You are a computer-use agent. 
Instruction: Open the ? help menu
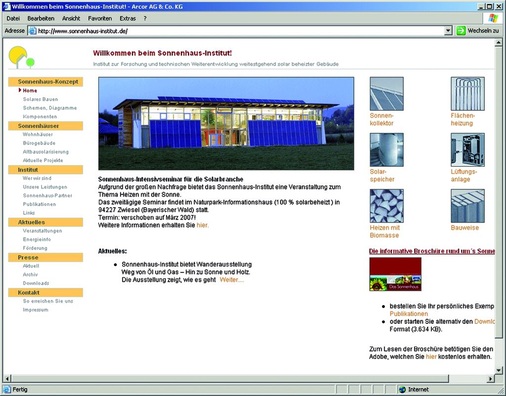pos(145,18)
